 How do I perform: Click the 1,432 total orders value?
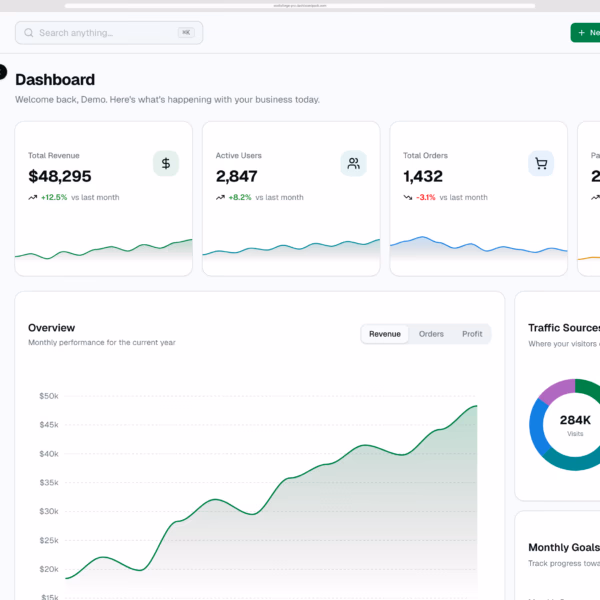[423, 176]
